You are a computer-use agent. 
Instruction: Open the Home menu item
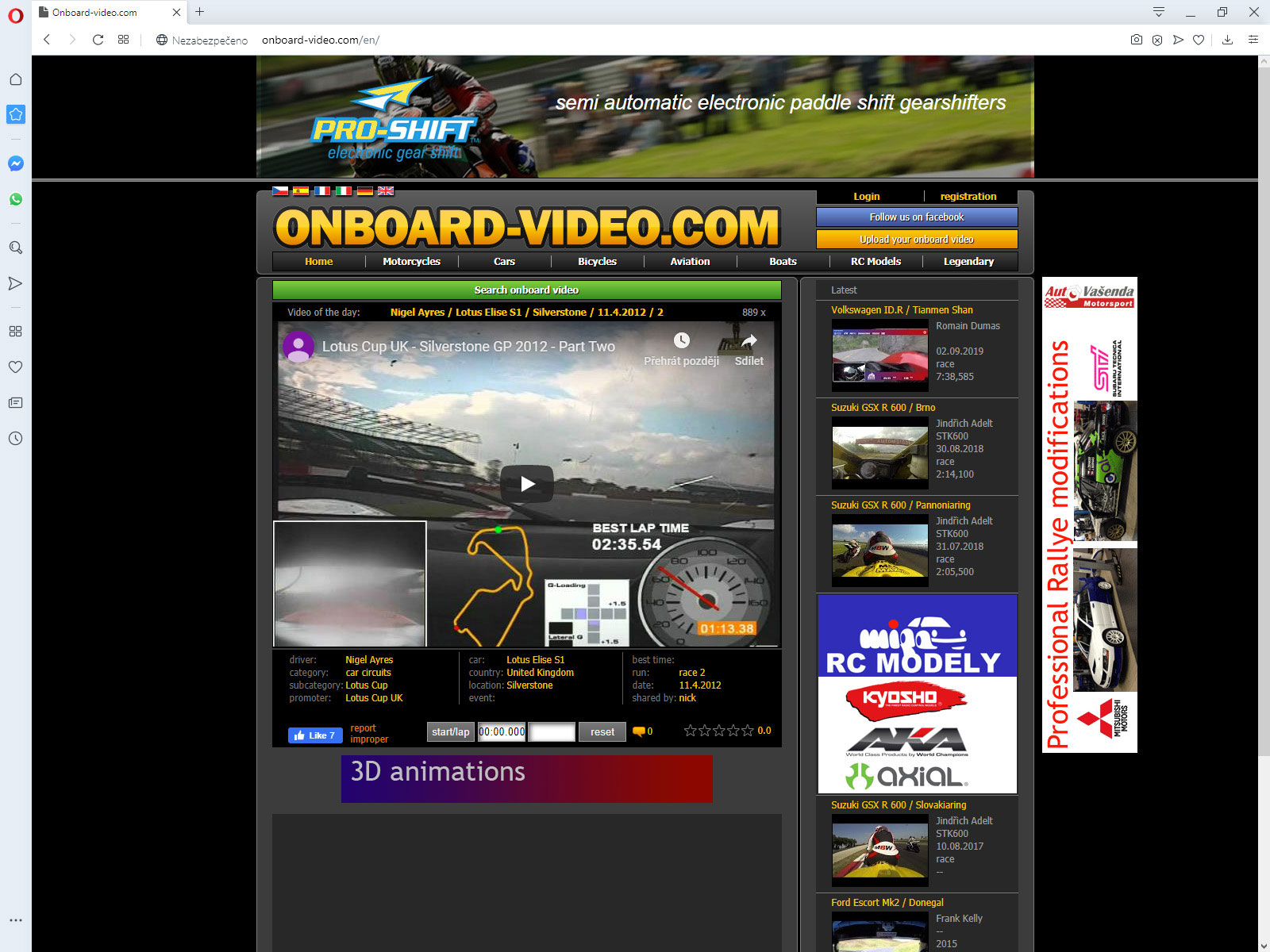pyautogui.click(x=319, y=261)
